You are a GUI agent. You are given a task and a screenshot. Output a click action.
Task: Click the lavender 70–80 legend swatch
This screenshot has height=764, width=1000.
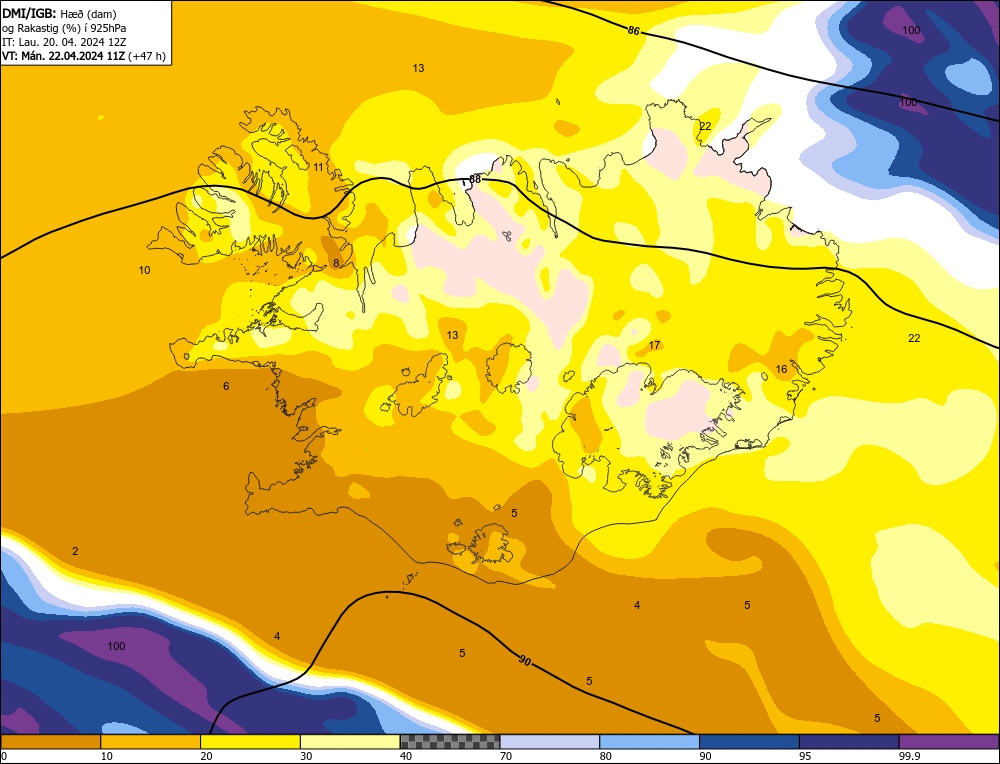(550, 742)
